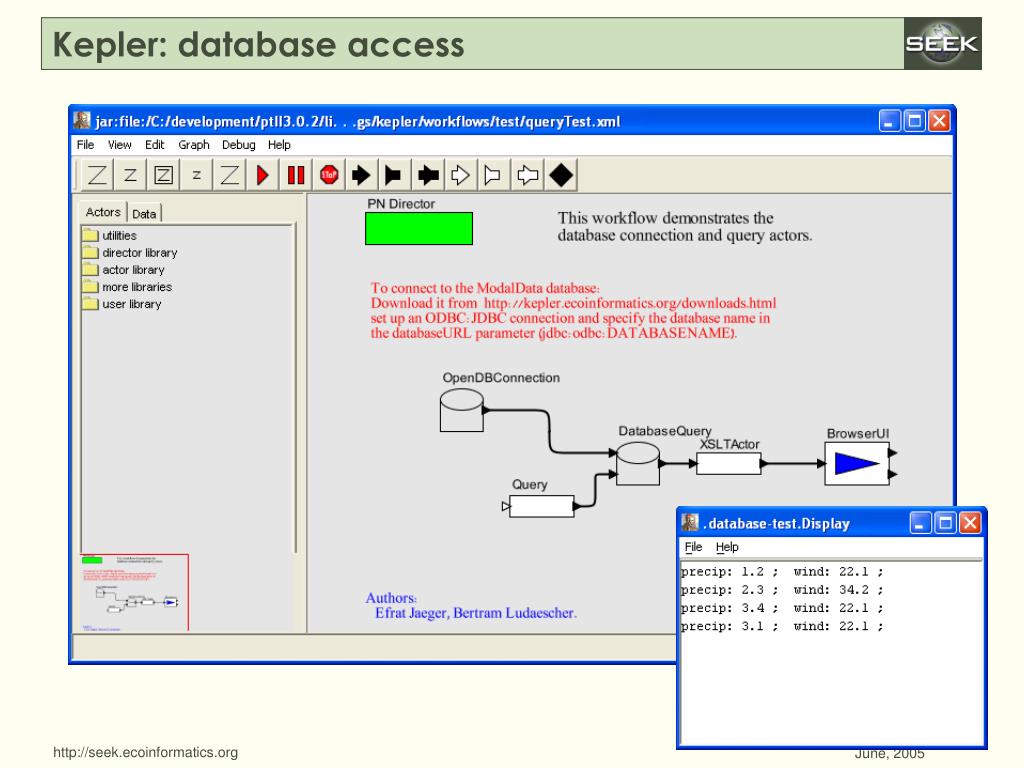
Task: Click the Kepler window title bar icon
Action: (82, 121)
